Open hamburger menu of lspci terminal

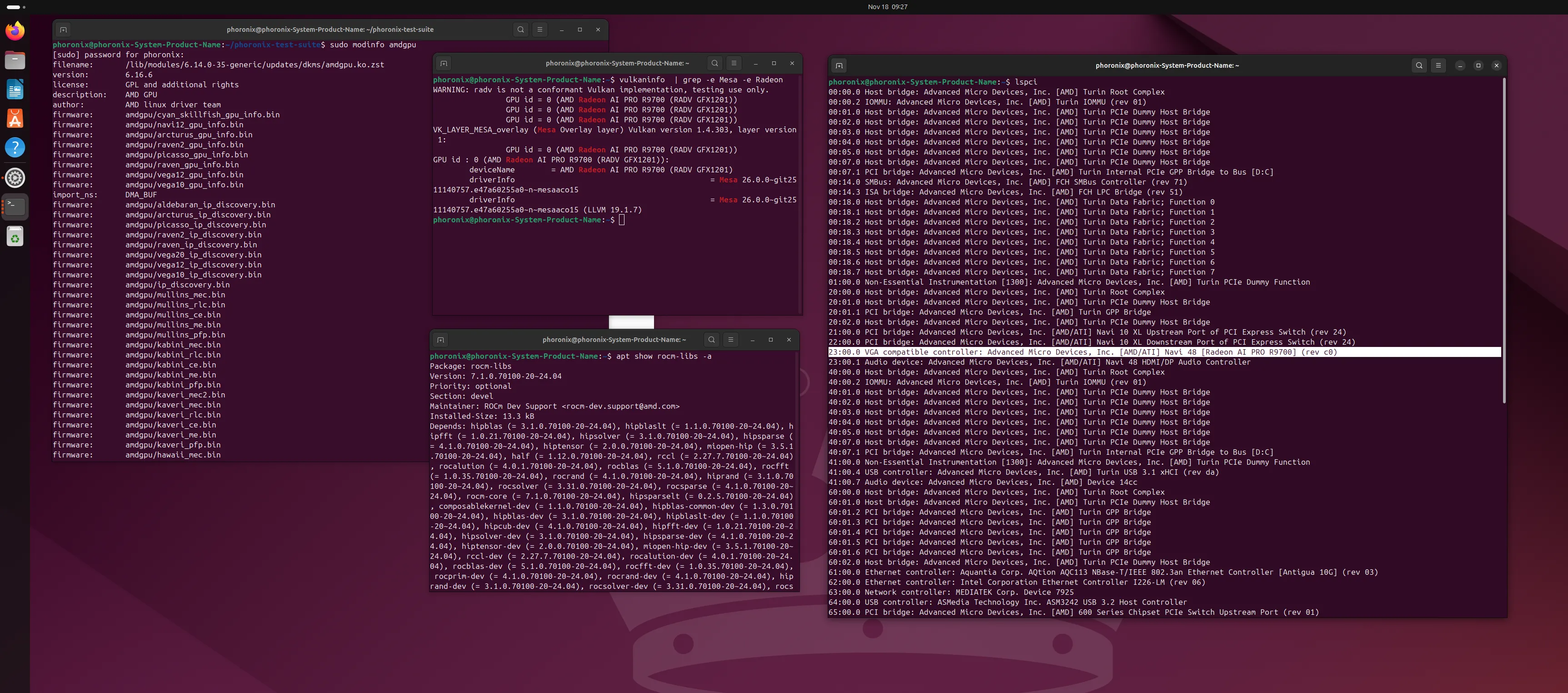pos(1438,65)
